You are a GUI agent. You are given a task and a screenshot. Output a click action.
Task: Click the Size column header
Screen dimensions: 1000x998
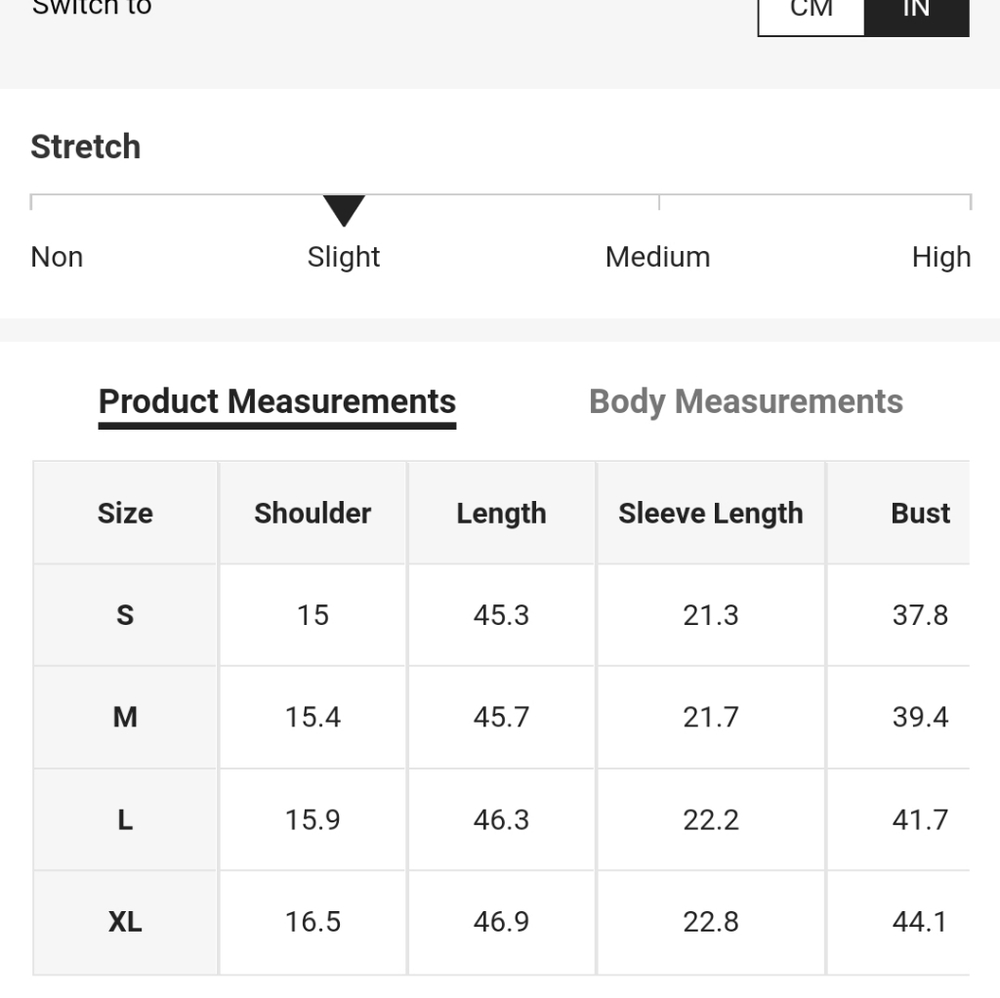click(x=125, y=513)
